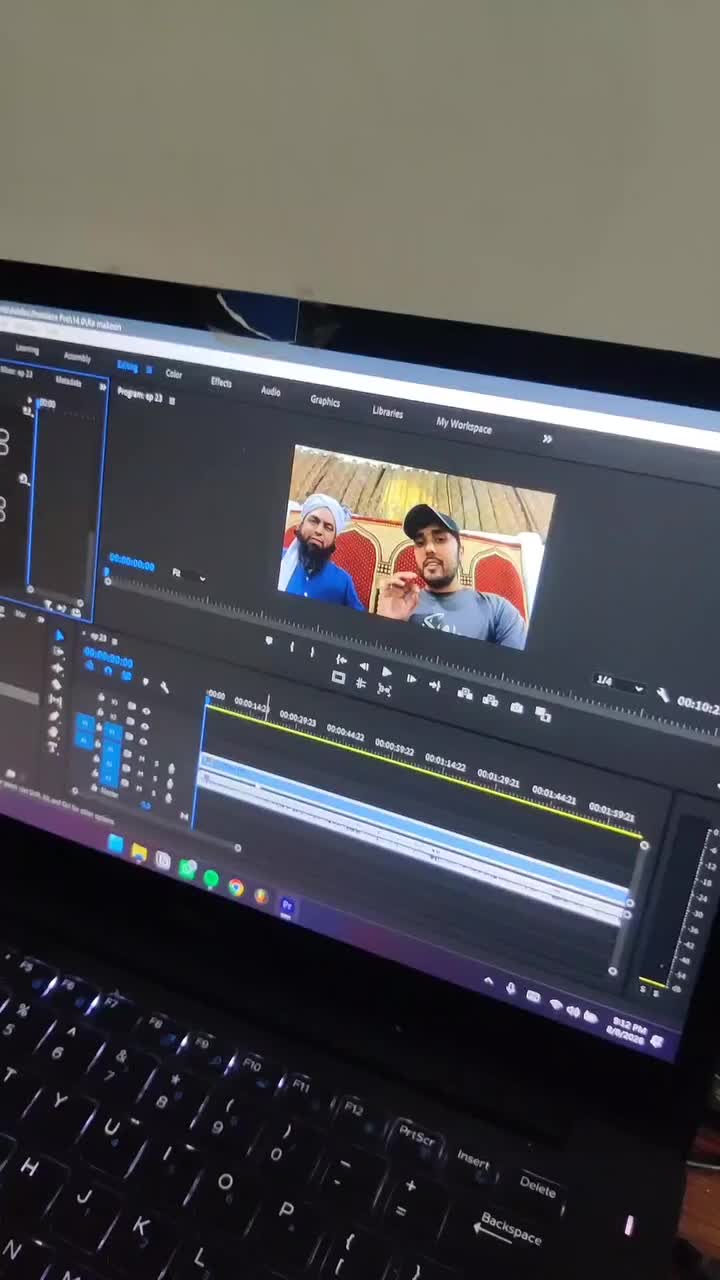
Task: Click the Lift button
Action: [465, 694]
